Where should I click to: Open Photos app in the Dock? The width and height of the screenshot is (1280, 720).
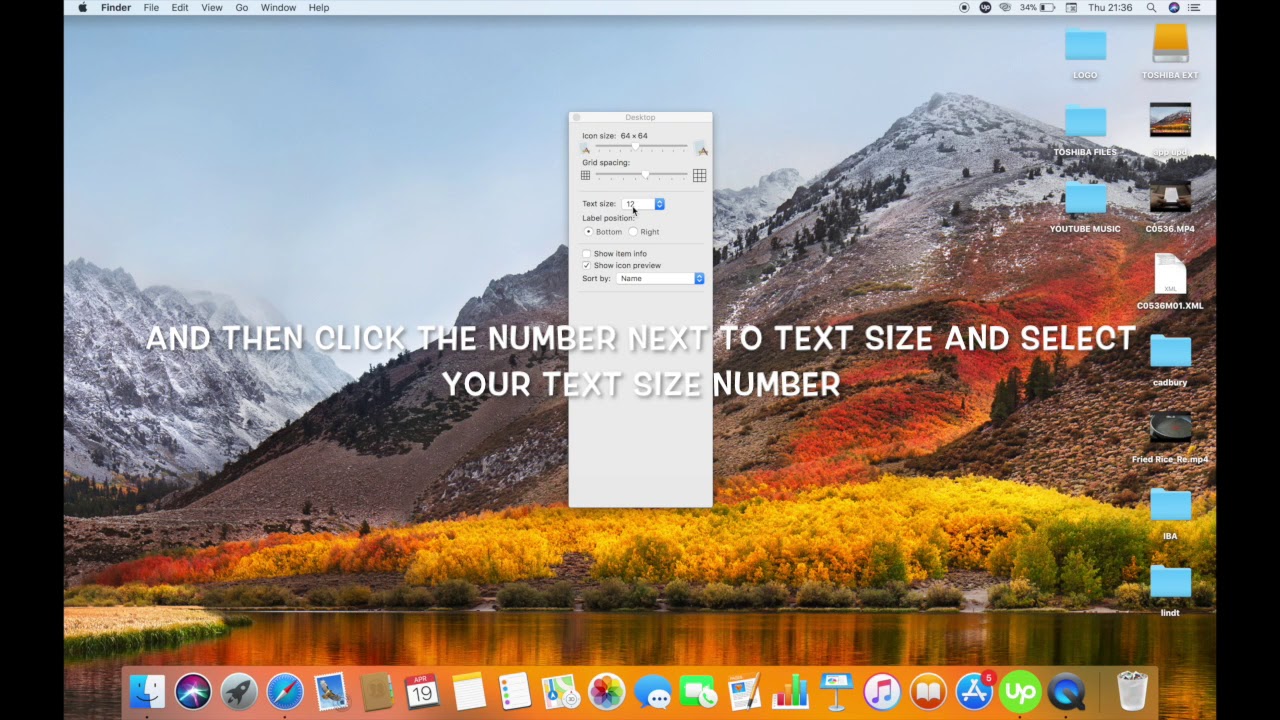pyautogui.click(x=606, y=692)
